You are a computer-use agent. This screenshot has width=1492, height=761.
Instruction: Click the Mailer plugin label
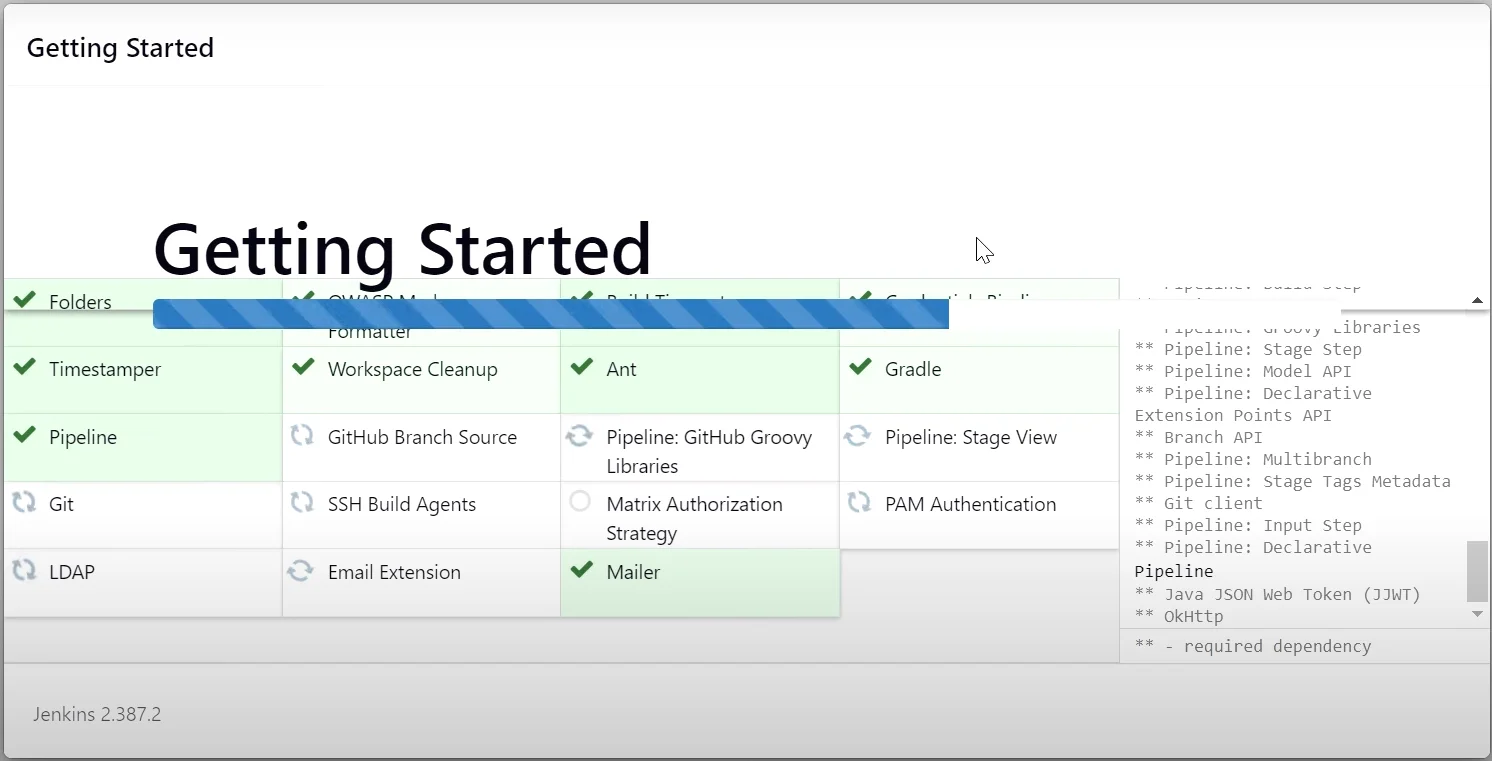click(x=633, y=572)
